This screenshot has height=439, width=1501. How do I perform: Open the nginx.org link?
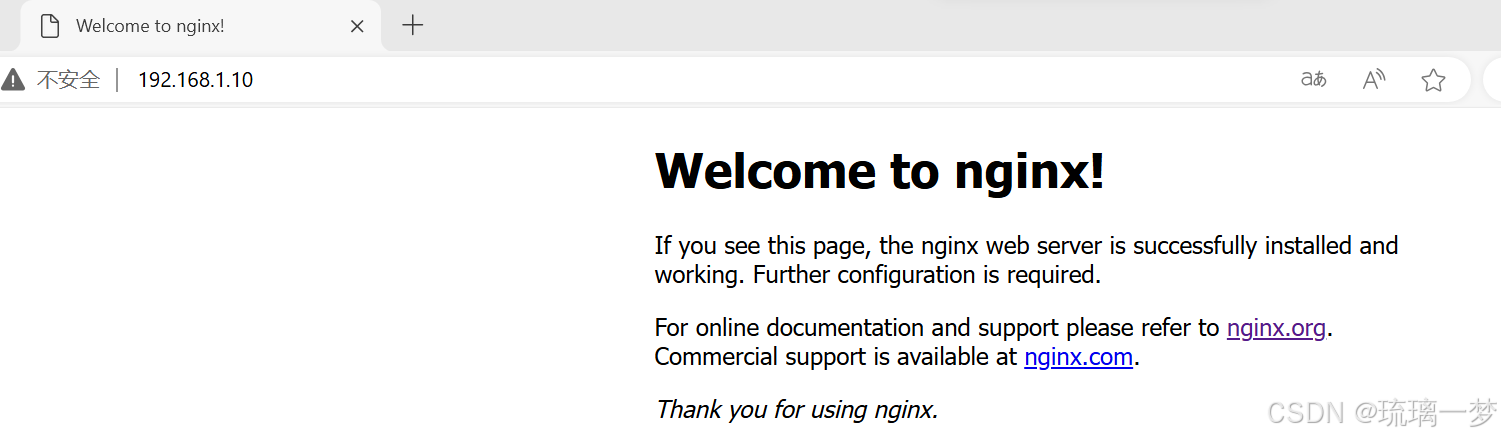pyautogui.click(x=1276, y=328)
